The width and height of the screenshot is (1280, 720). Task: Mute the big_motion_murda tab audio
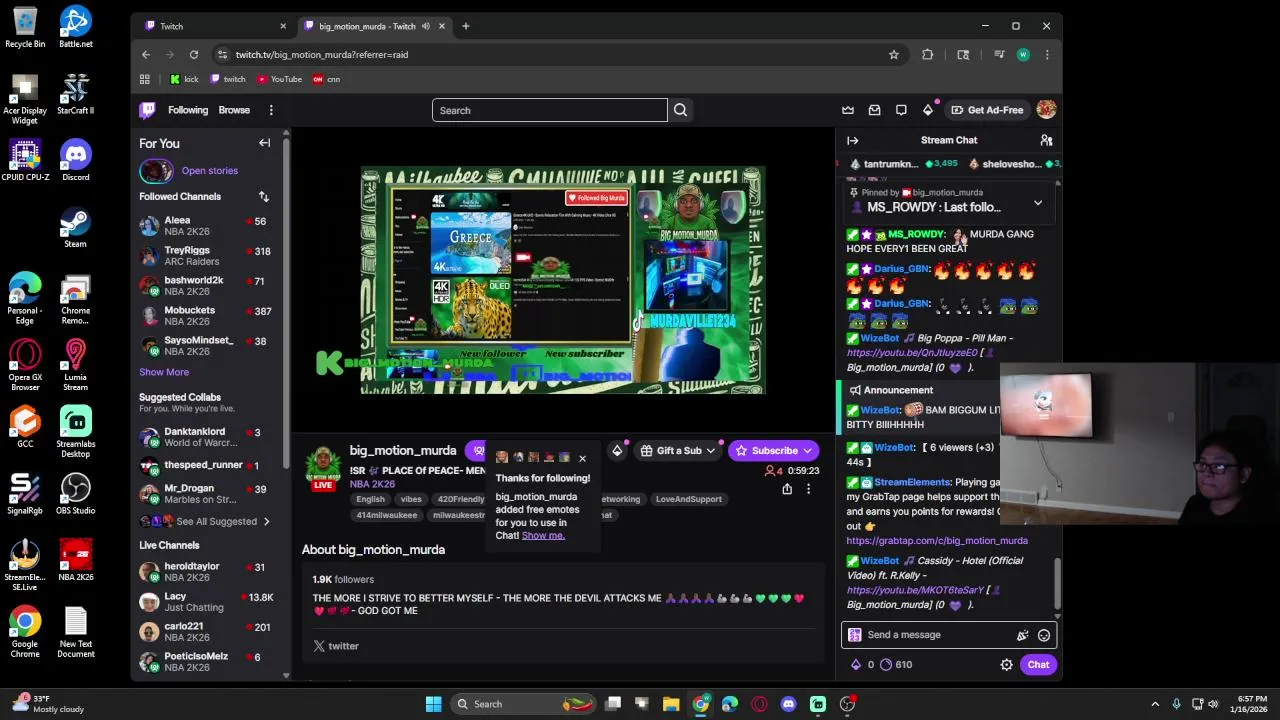tap(425, 26)
